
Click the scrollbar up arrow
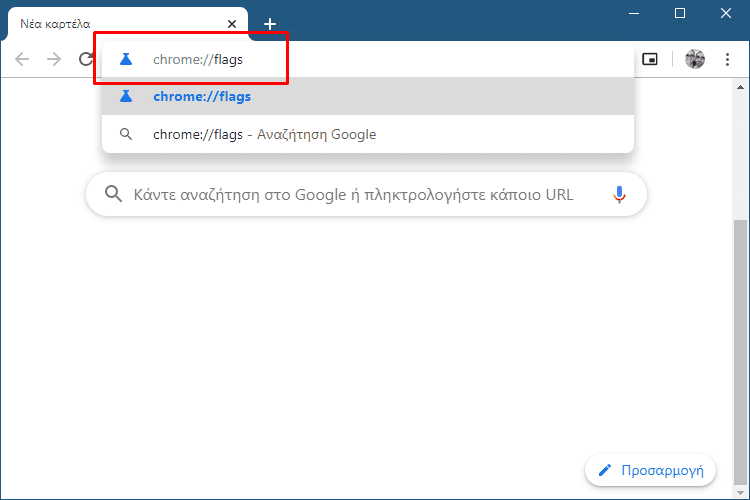point(740,87)
